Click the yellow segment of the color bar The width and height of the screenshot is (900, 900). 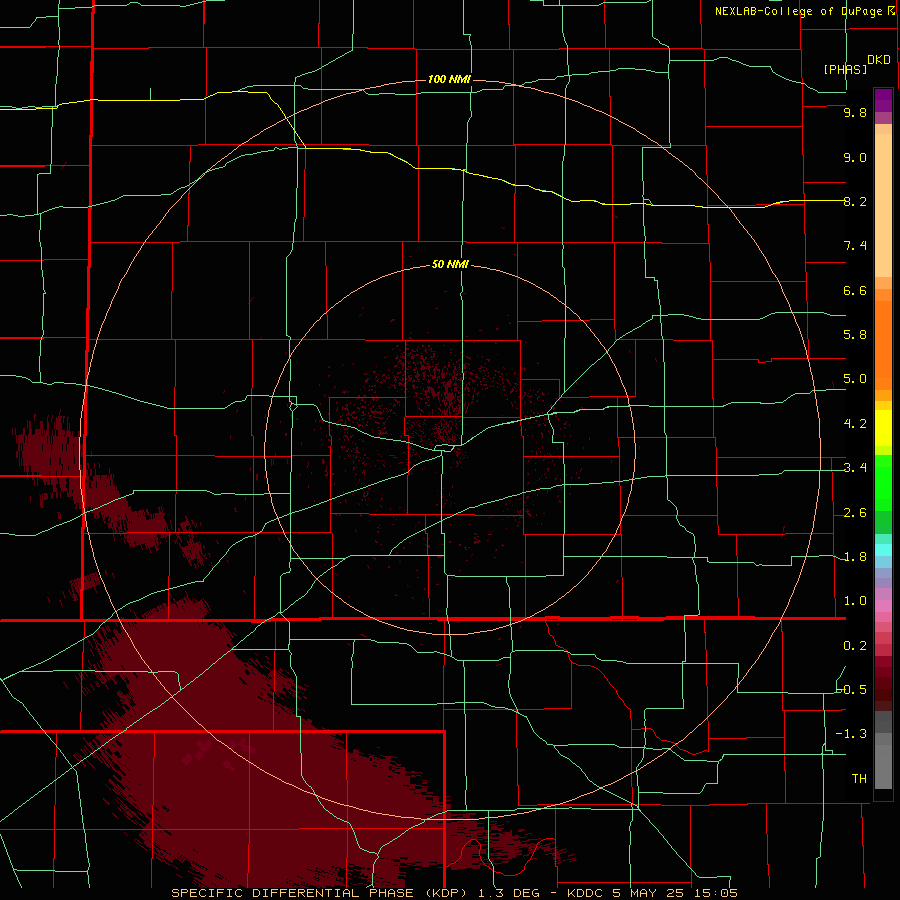(x=883, y=428)
